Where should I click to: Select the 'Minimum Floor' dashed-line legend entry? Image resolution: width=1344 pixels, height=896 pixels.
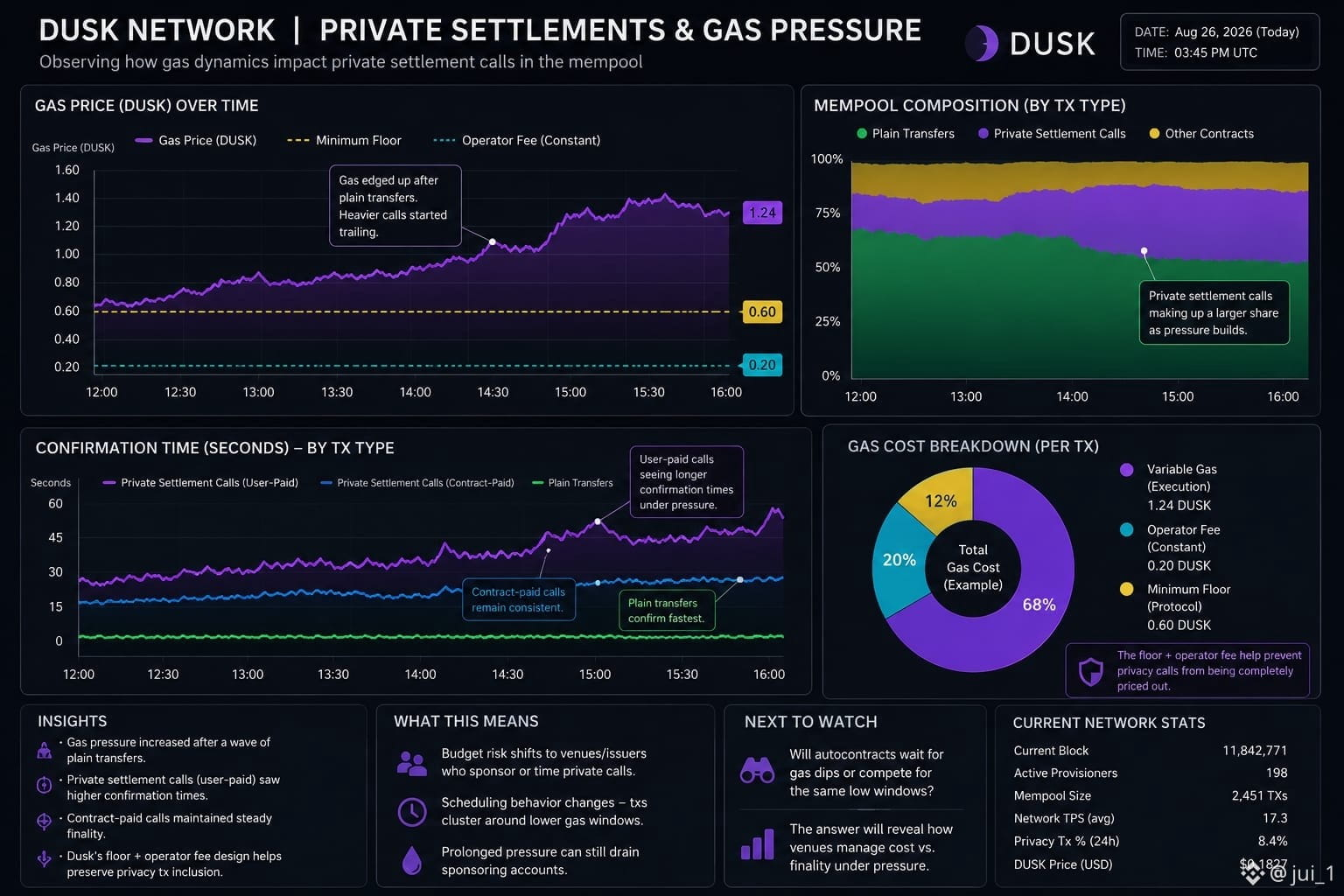[x=344, y=140]
